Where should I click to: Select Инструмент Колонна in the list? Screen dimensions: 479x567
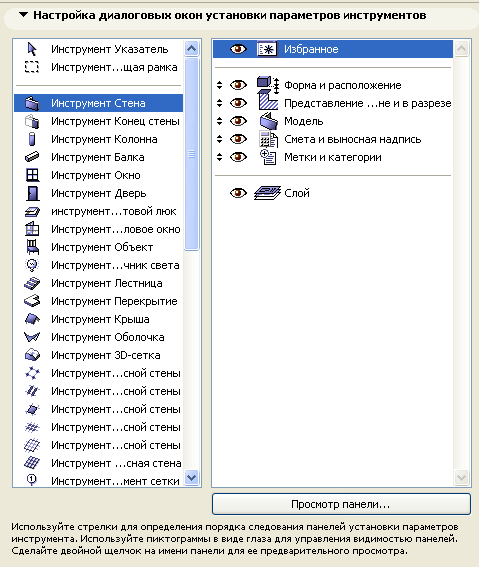tap(99, 139)
